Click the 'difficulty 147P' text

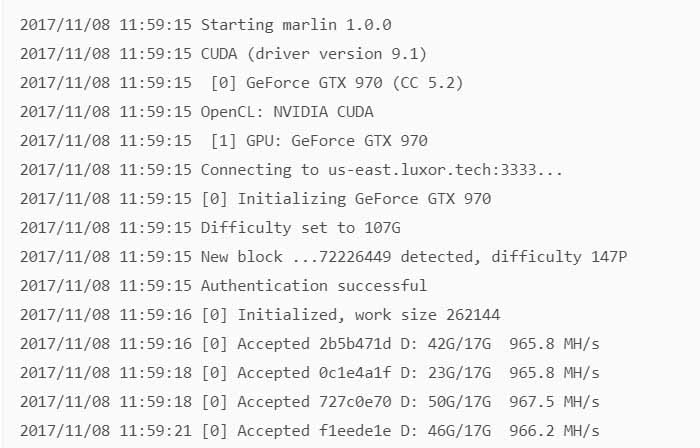[x=559, y=257]
